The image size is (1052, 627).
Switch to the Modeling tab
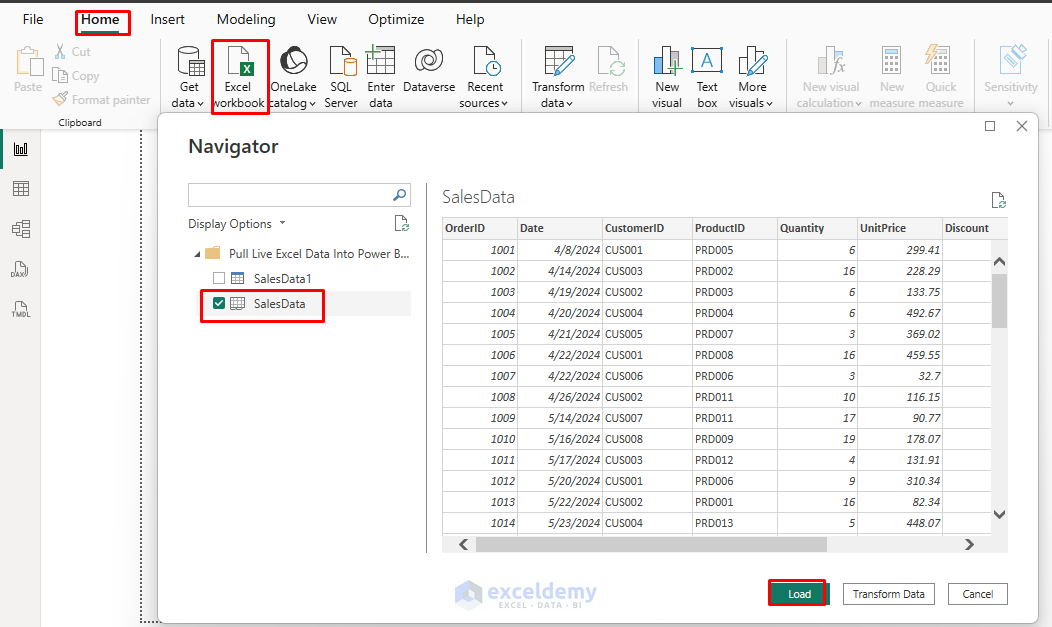[245, 19]
